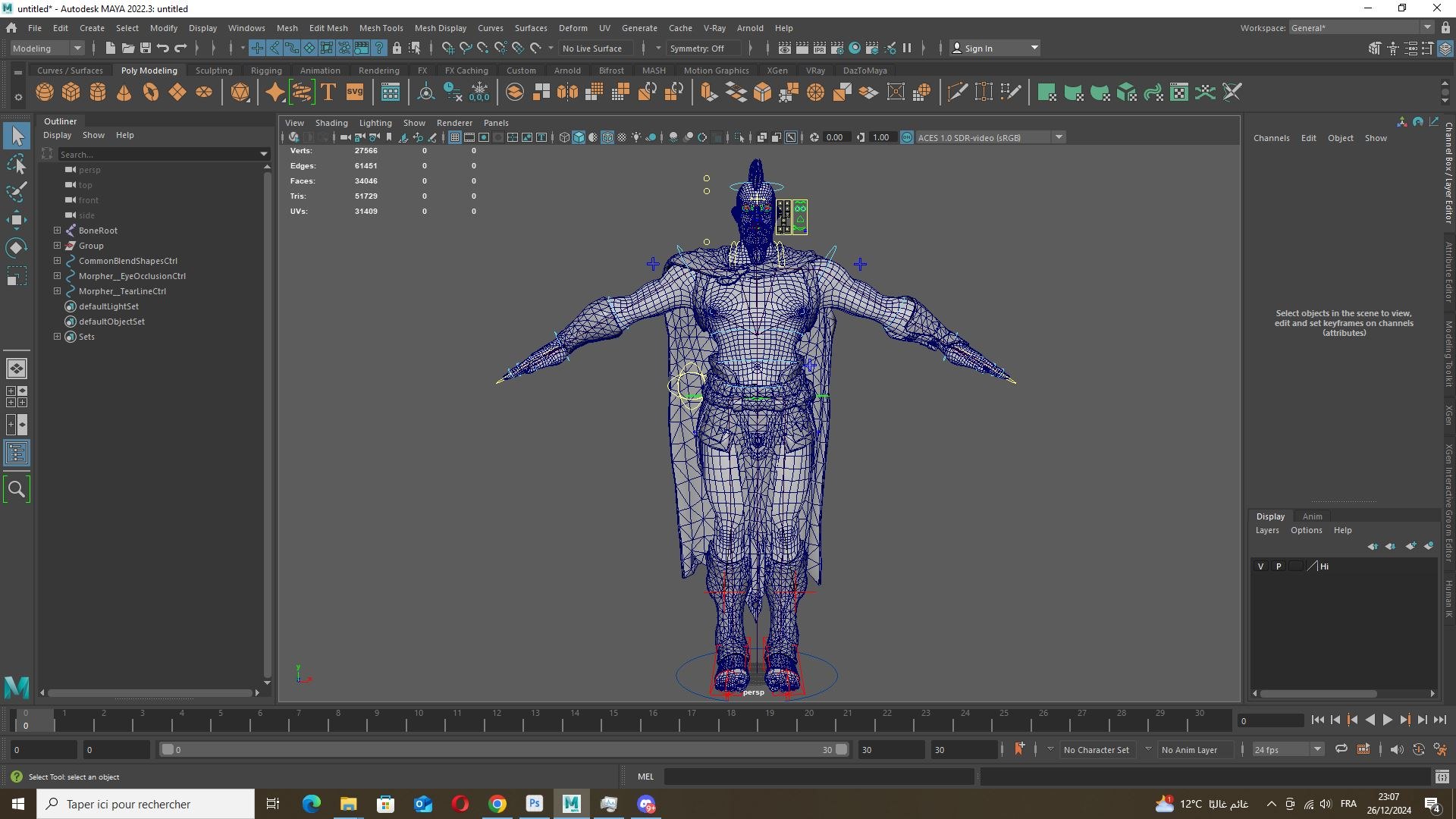The image size is (1456, 819).
Task: Open the Script Editor button
Action: [x=1442, y=777]
